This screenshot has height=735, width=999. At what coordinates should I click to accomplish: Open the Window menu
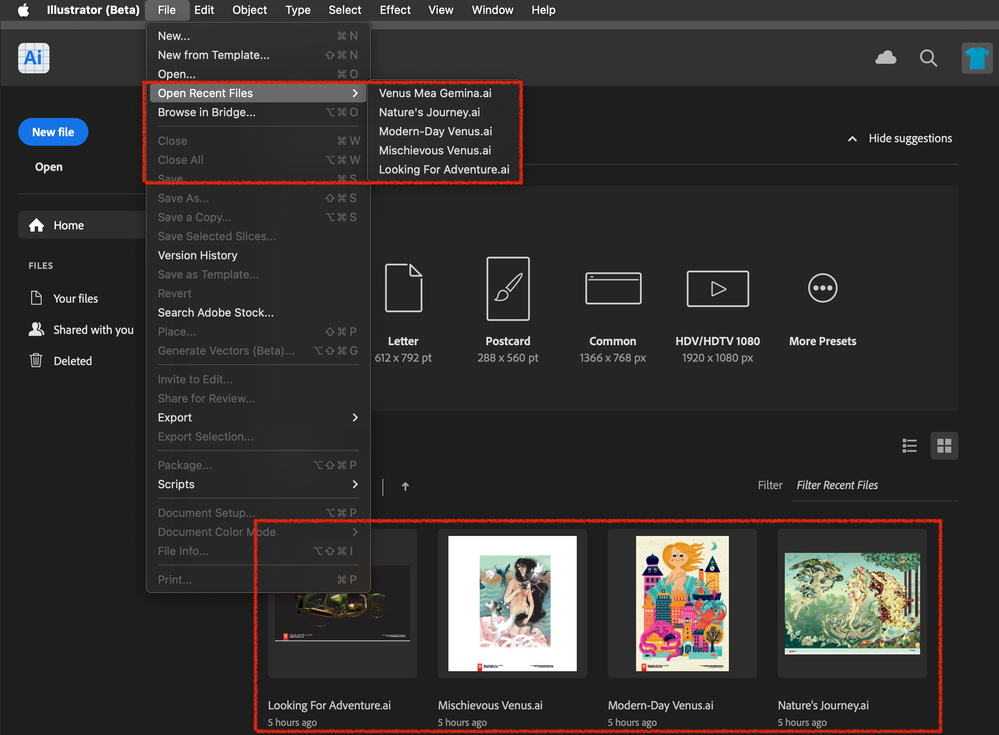(x=492, y=10)
